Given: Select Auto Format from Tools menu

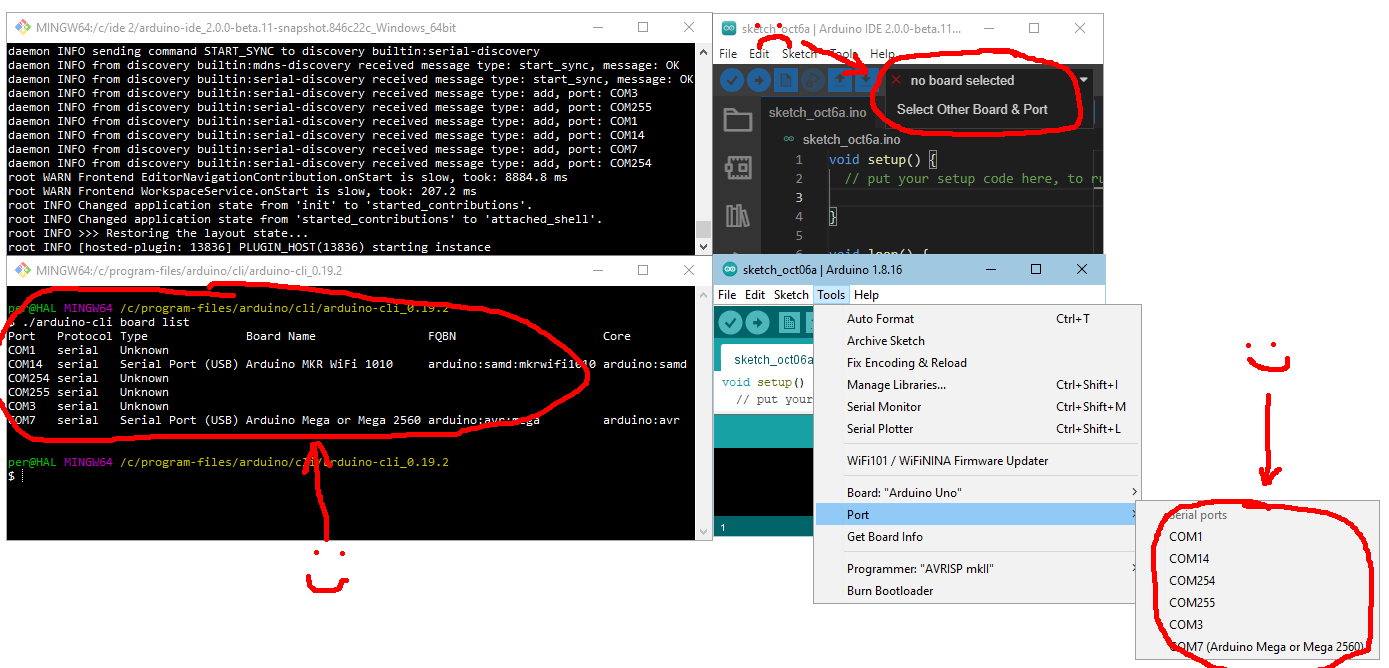Looking at the screenshot, I should point(978,318).
